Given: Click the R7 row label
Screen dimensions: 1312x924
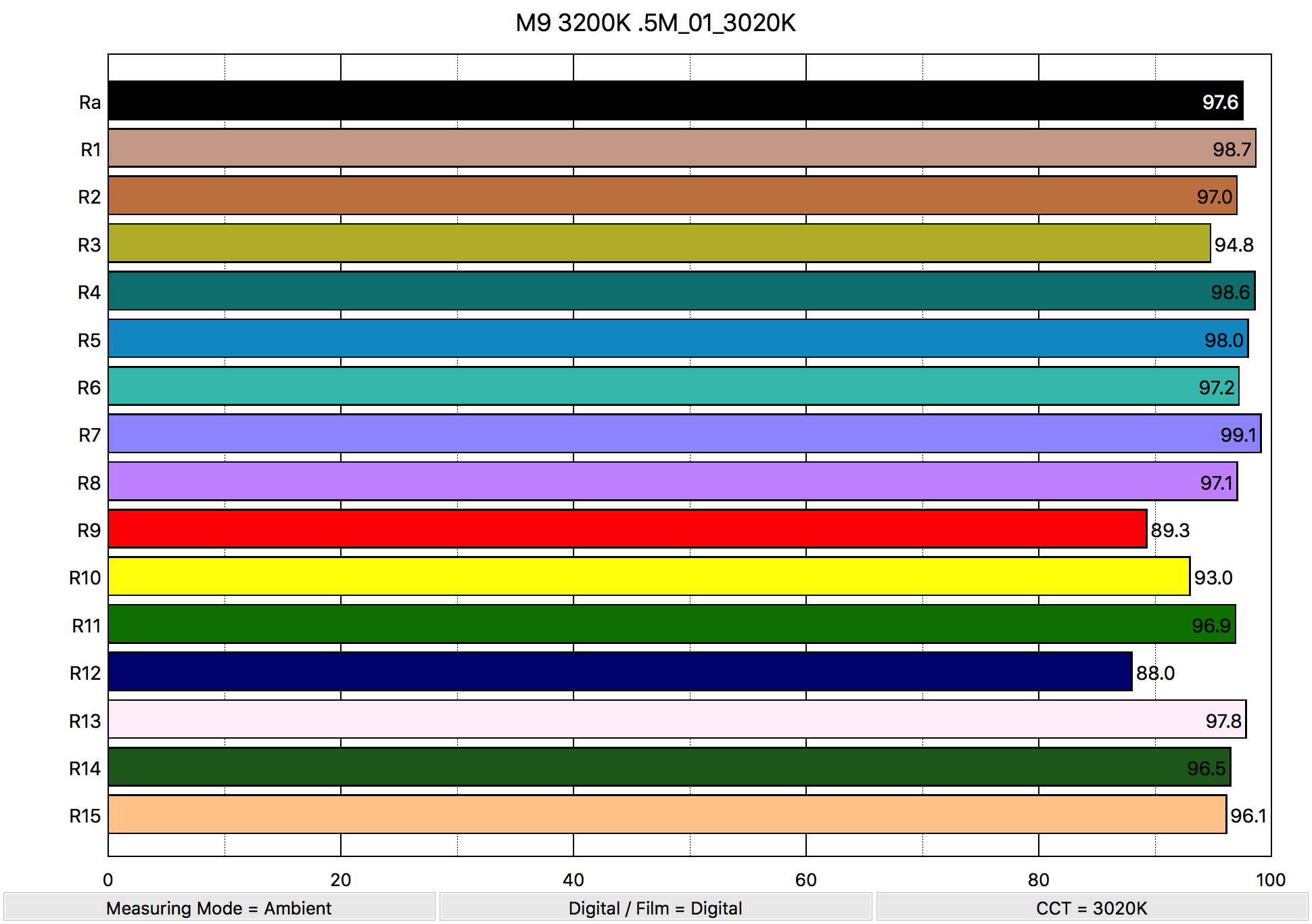Looking at the screenshot, I should (x=89, y=435).
